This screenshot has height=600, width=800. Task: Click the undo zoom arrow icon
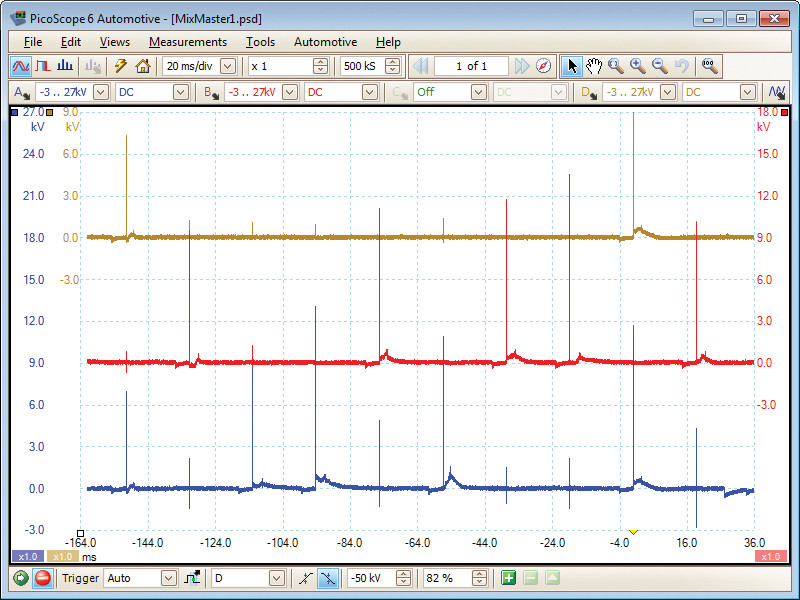point(681,66)
